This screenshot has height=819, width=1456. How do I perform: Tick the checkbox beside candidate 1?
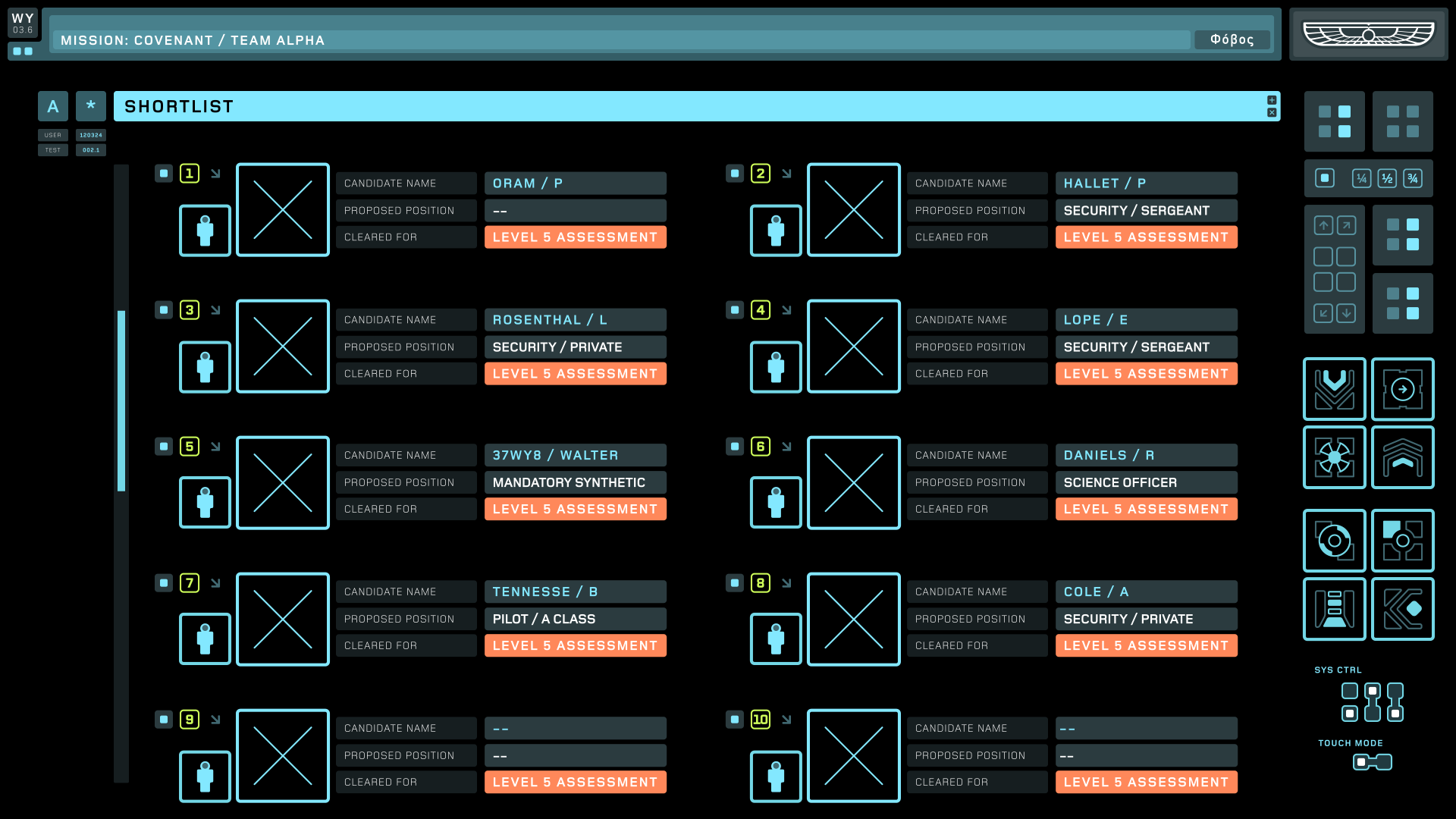164,174
